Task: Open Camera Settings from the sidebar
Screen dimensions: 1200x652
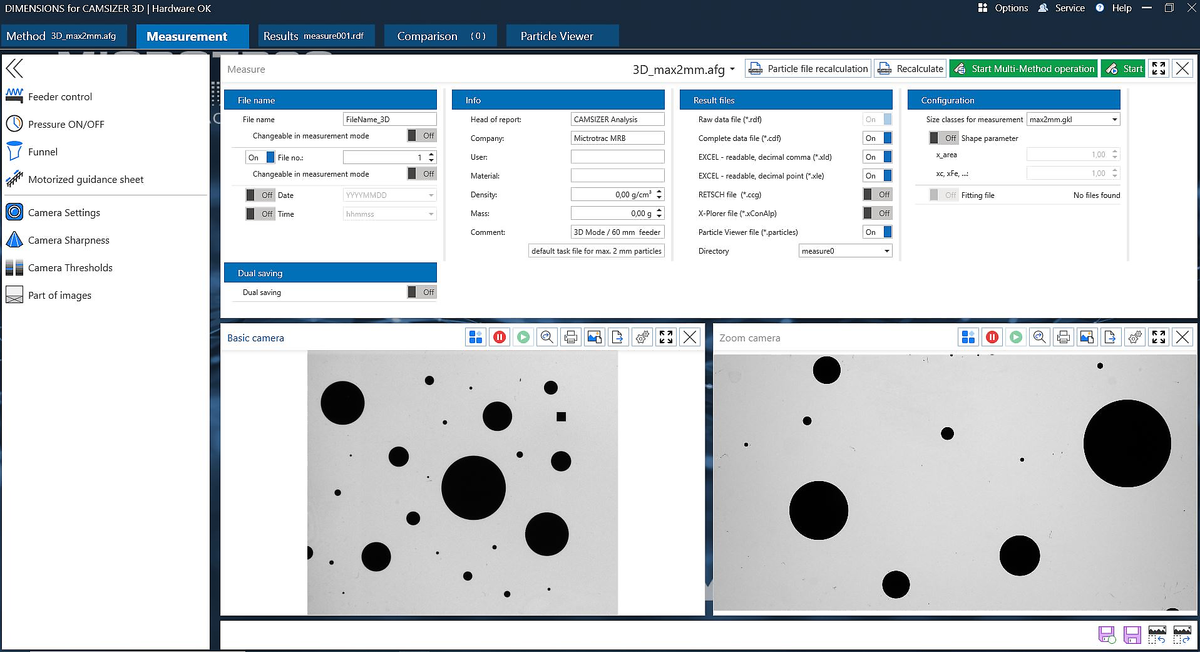Action: 71,212
